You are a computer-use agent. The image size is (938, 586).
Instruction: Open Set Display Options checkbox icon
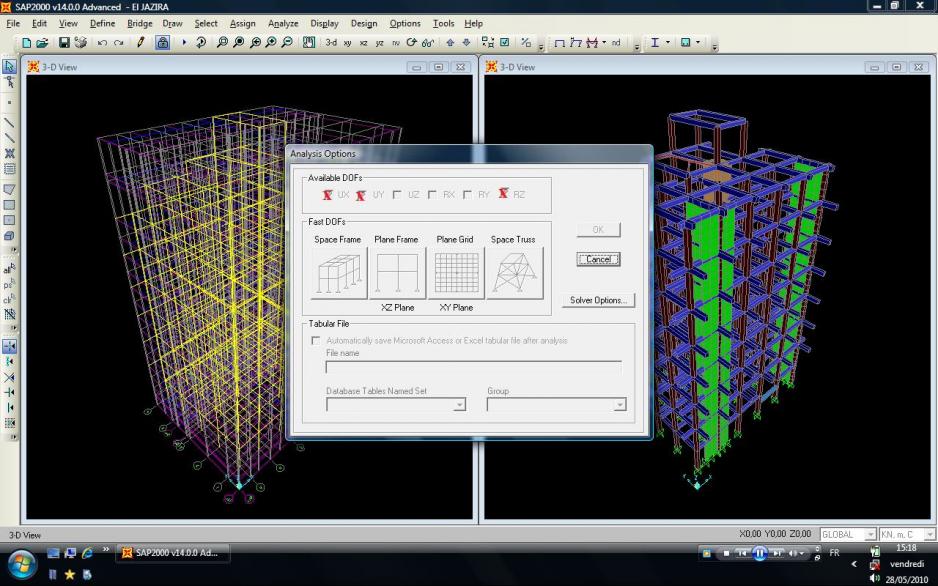tap(504, 42)
